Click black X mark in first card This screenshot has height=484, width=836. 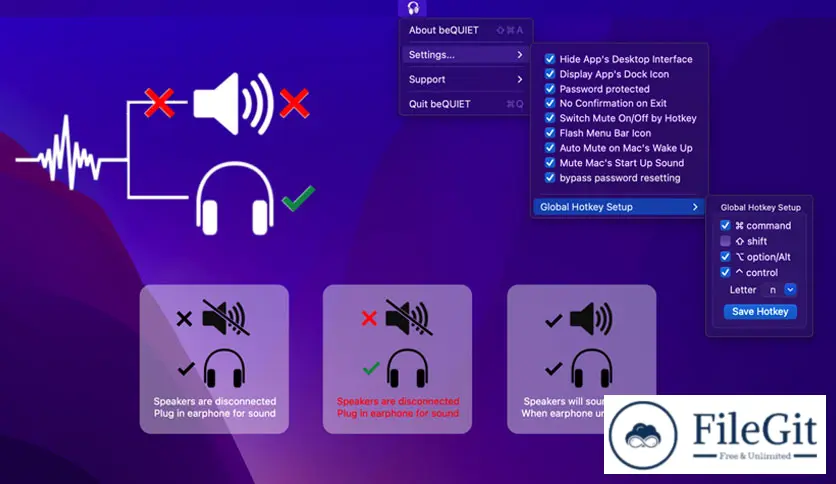[x=184, y=319]
